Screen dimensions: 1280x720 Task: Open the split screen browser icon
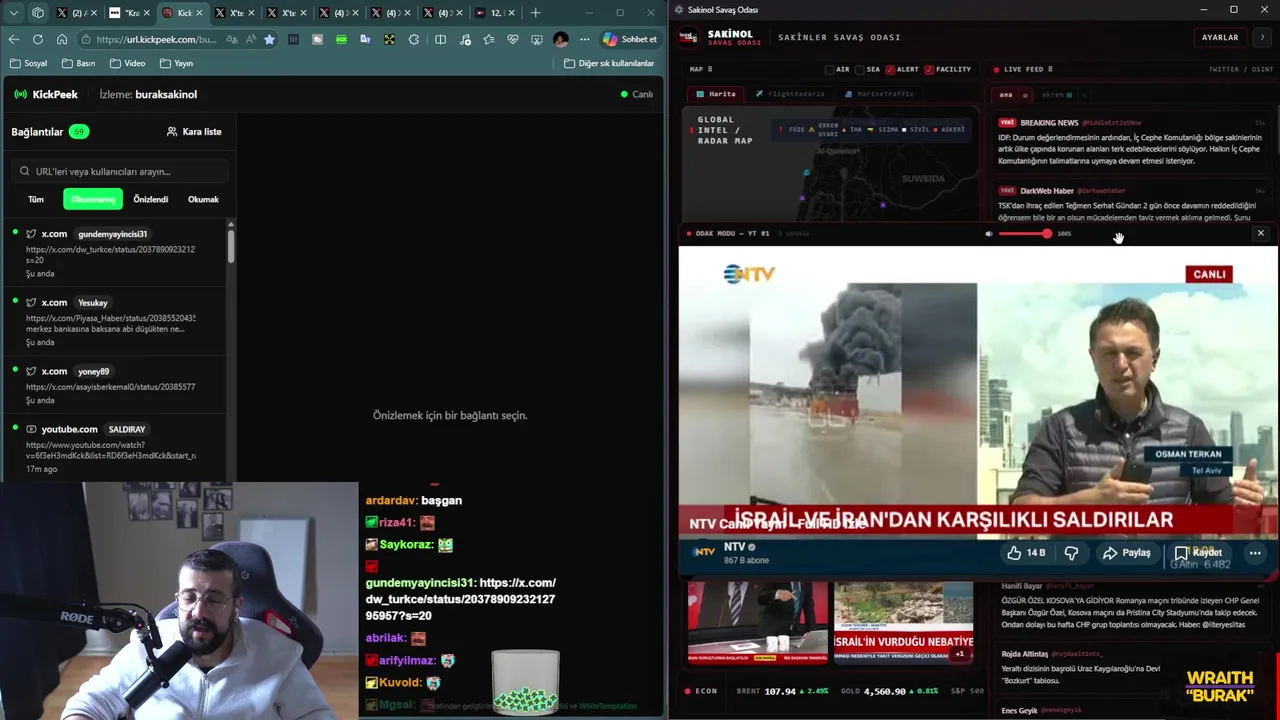pyautogui.click(x=440, y=39)
